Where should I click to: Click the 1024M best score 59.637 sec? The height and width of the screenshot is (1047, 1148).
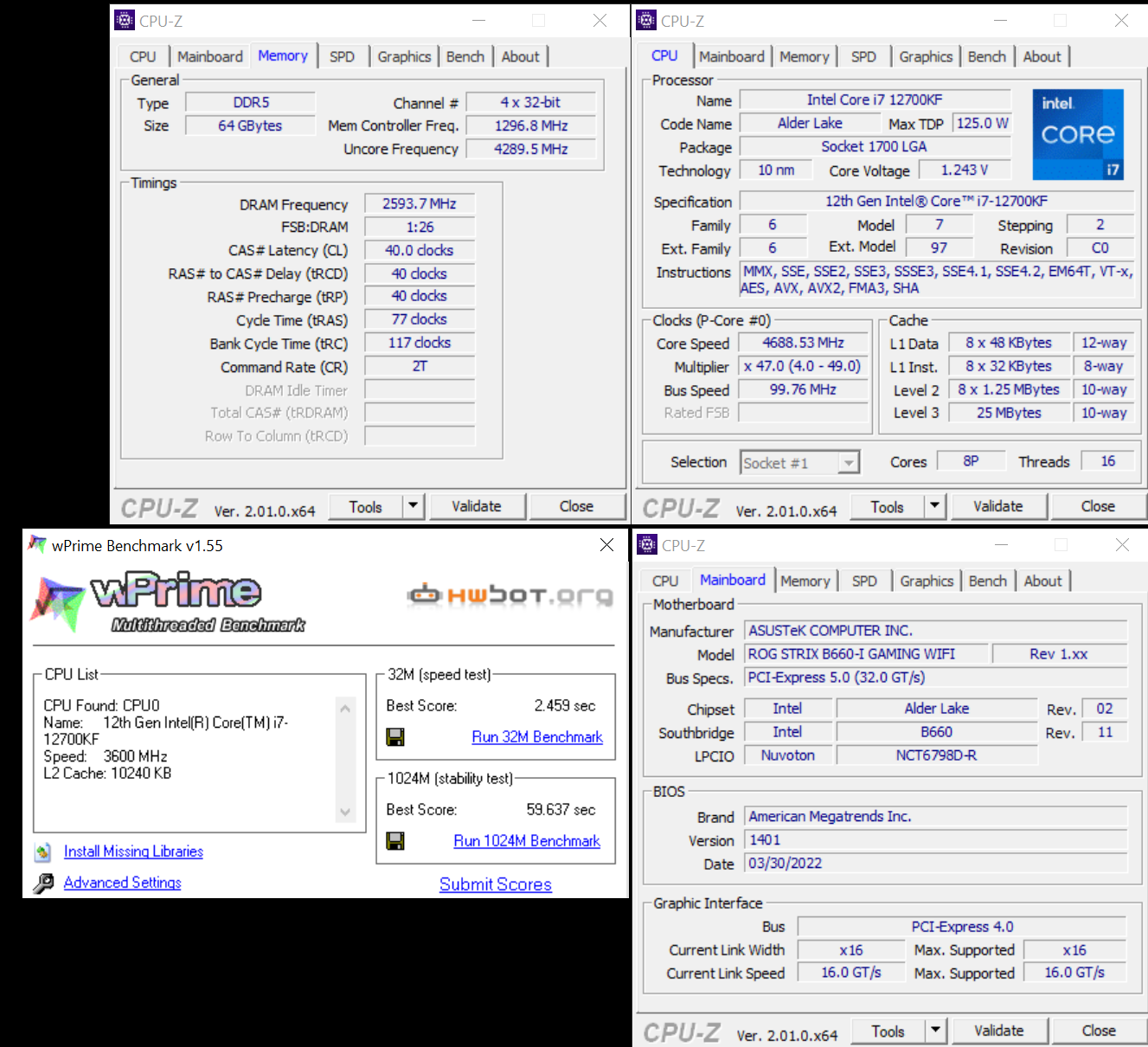coord(561,810)
